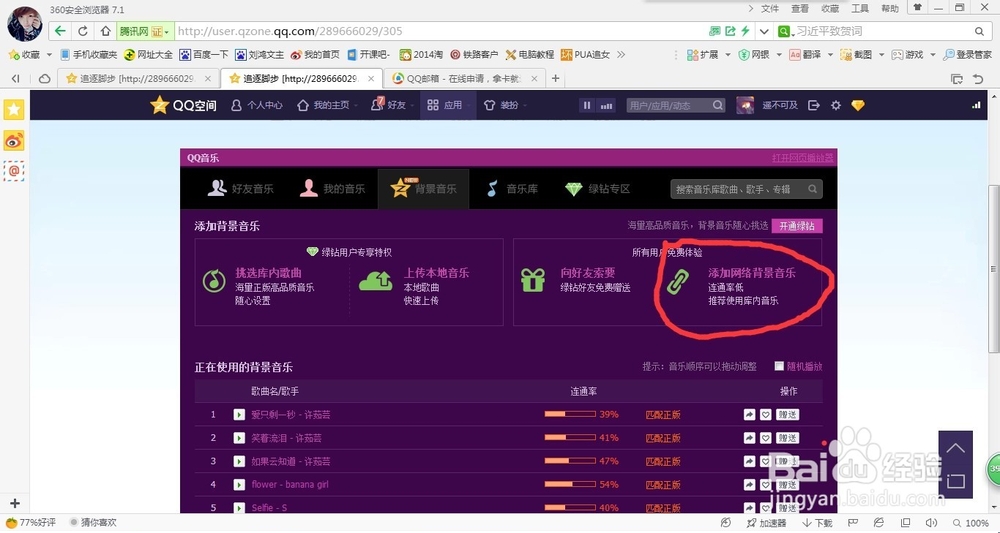The image size is (1000, 533).
Task: Share the song 爱只剩一秒 with arrow icon
Action: (x=749, y=415)
